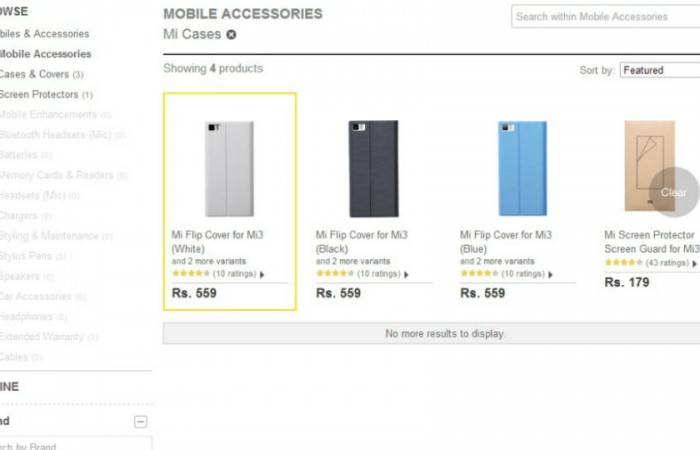Open Mi Flip Cover for Mi3 (Black) link
The width and height of the screenshot is (700, 450).
[361, 241]
